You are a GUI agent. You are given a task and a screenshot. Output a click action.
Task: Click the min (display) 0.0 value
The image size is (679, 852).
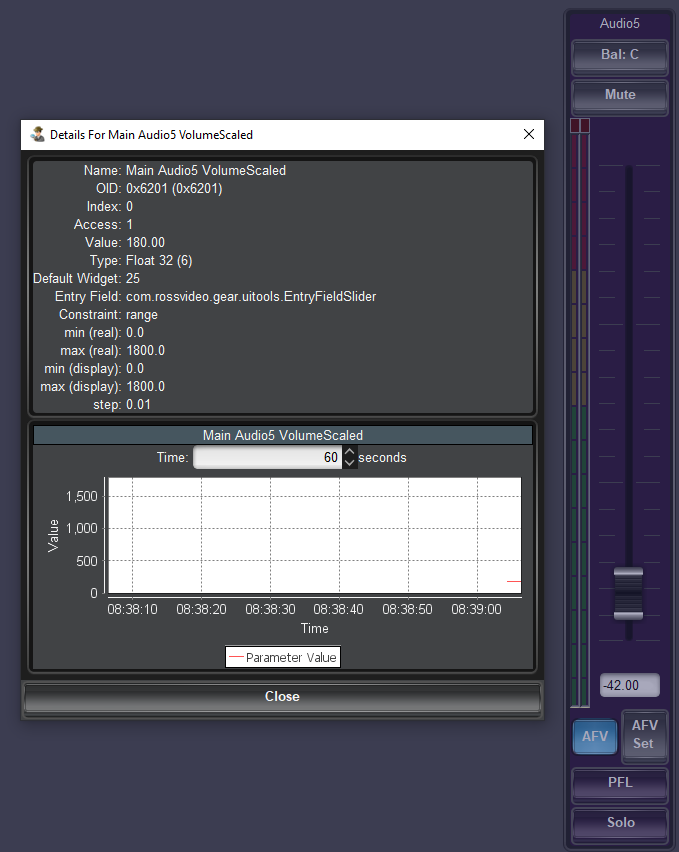[135, 369]
